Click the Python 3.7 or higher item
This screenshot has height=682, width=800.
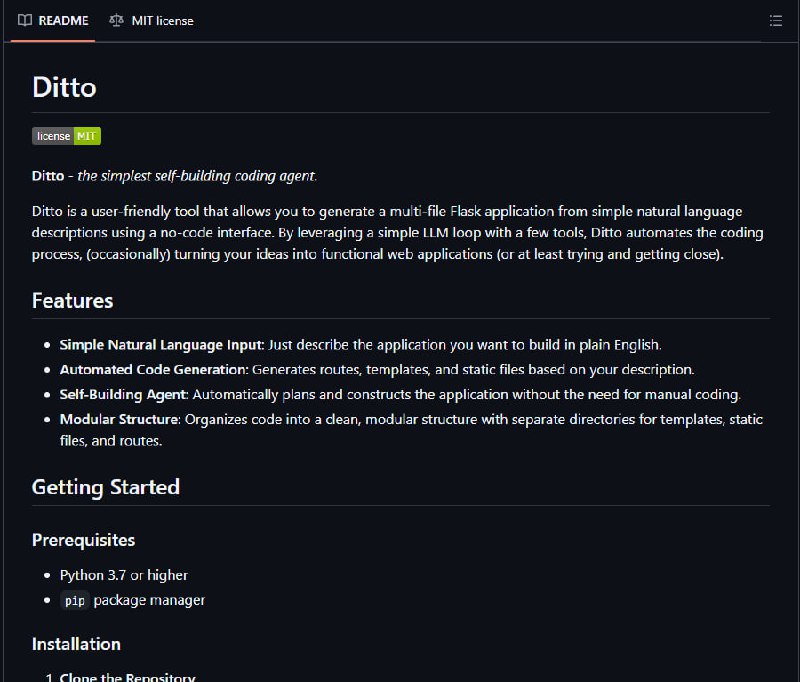pyautogui.click(x=123, y=575)
